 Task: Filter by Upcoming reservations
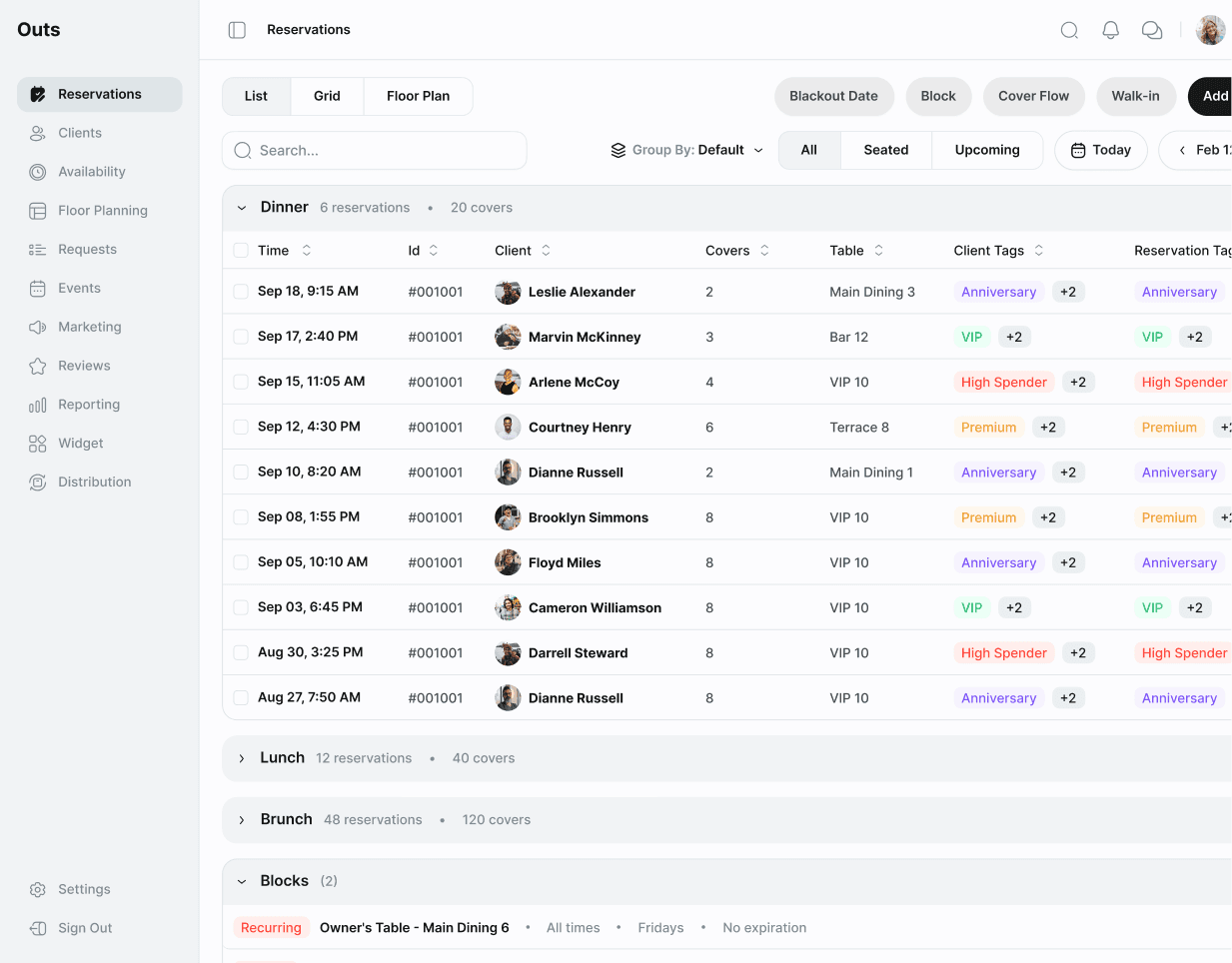pos(987,150)
